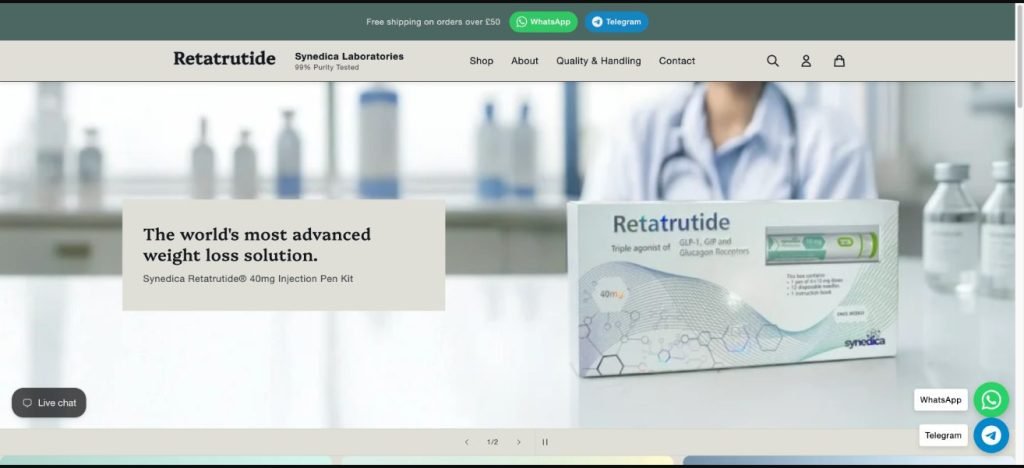
Task: Click the '99% Purity Tested' tagline
Action: [x=327, y=67]
